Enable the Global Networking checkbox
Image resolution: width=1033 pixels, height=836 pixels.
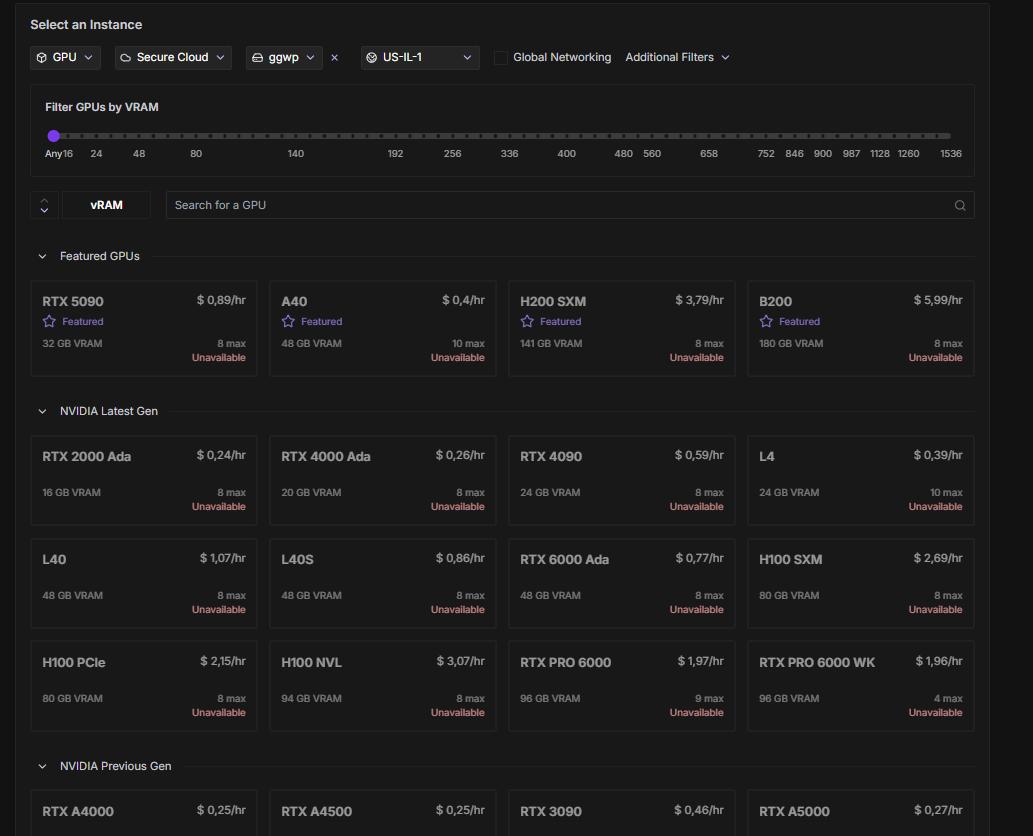(x=501, y=57)
